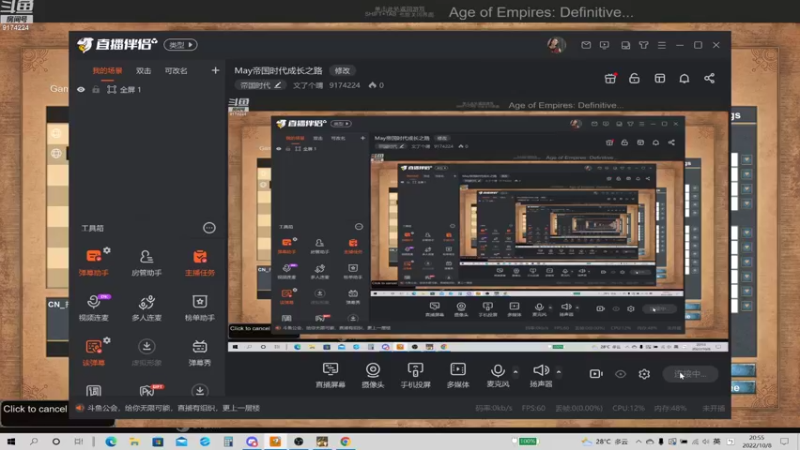Open the 主播任务 tool
800x450 pixels.
199,262
